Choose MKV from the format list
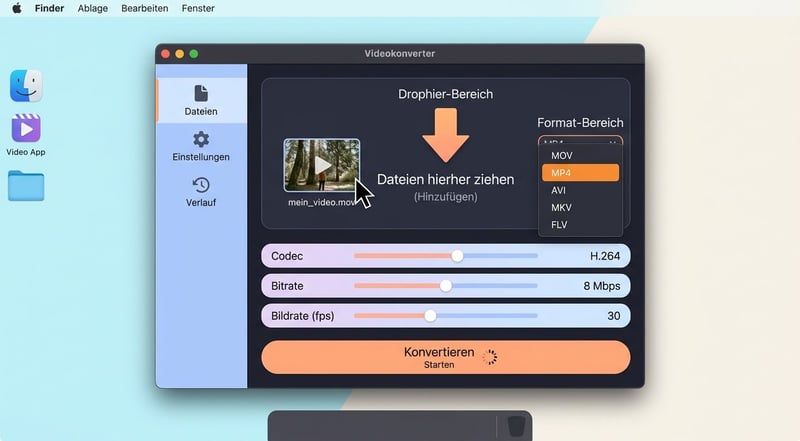800x441 pixels. (x=581, y=208)
